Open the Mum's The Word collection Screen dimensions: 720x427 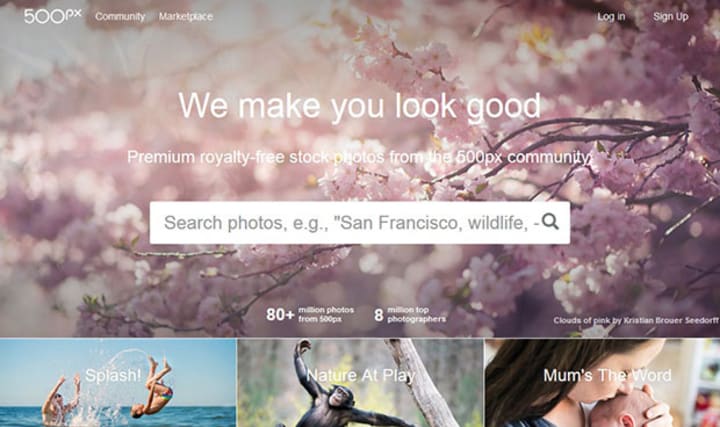click(602, 383)
